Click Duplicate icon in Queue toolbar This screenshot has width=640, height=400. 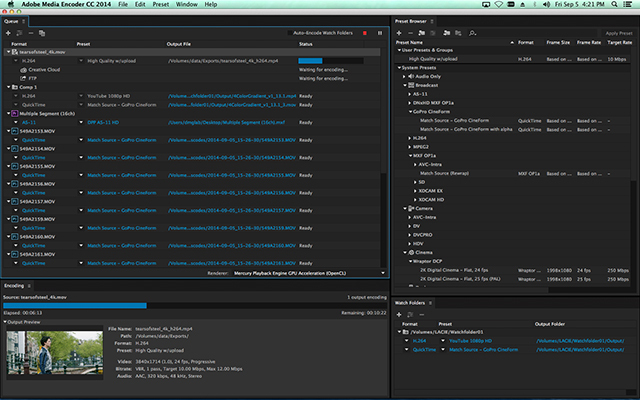[42, 32]
